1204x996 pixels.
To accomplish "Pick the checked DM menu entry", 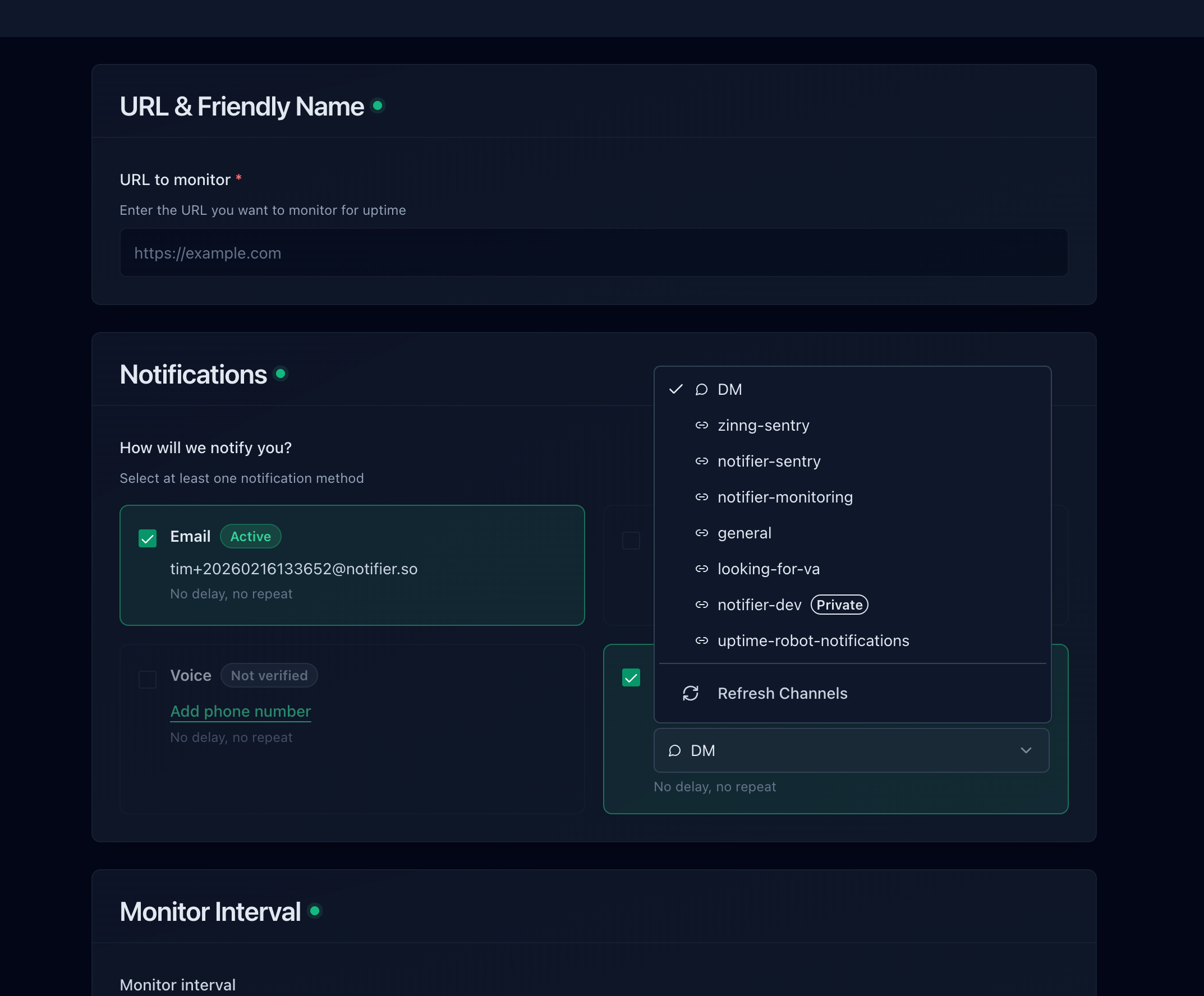I will pyautogui.click(x=729, y=390).
